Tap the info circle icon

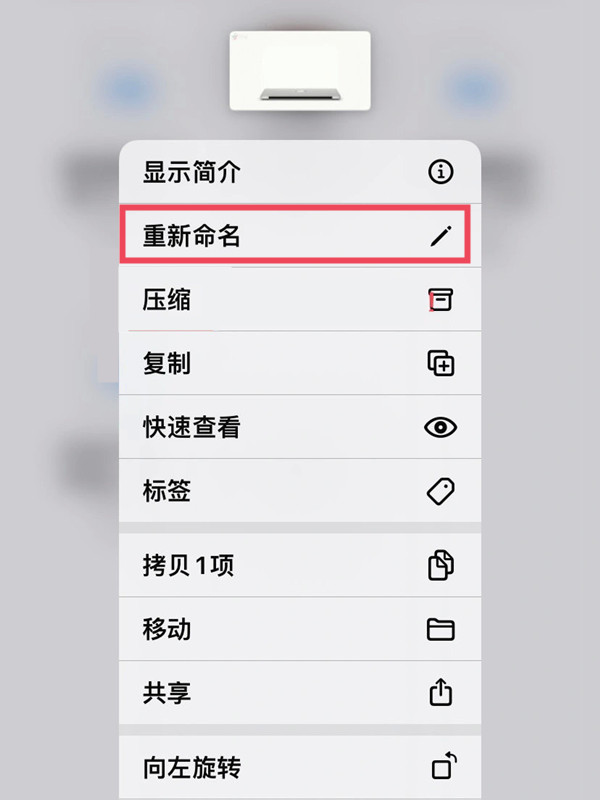pyautogui.click(x=440, y=172)
